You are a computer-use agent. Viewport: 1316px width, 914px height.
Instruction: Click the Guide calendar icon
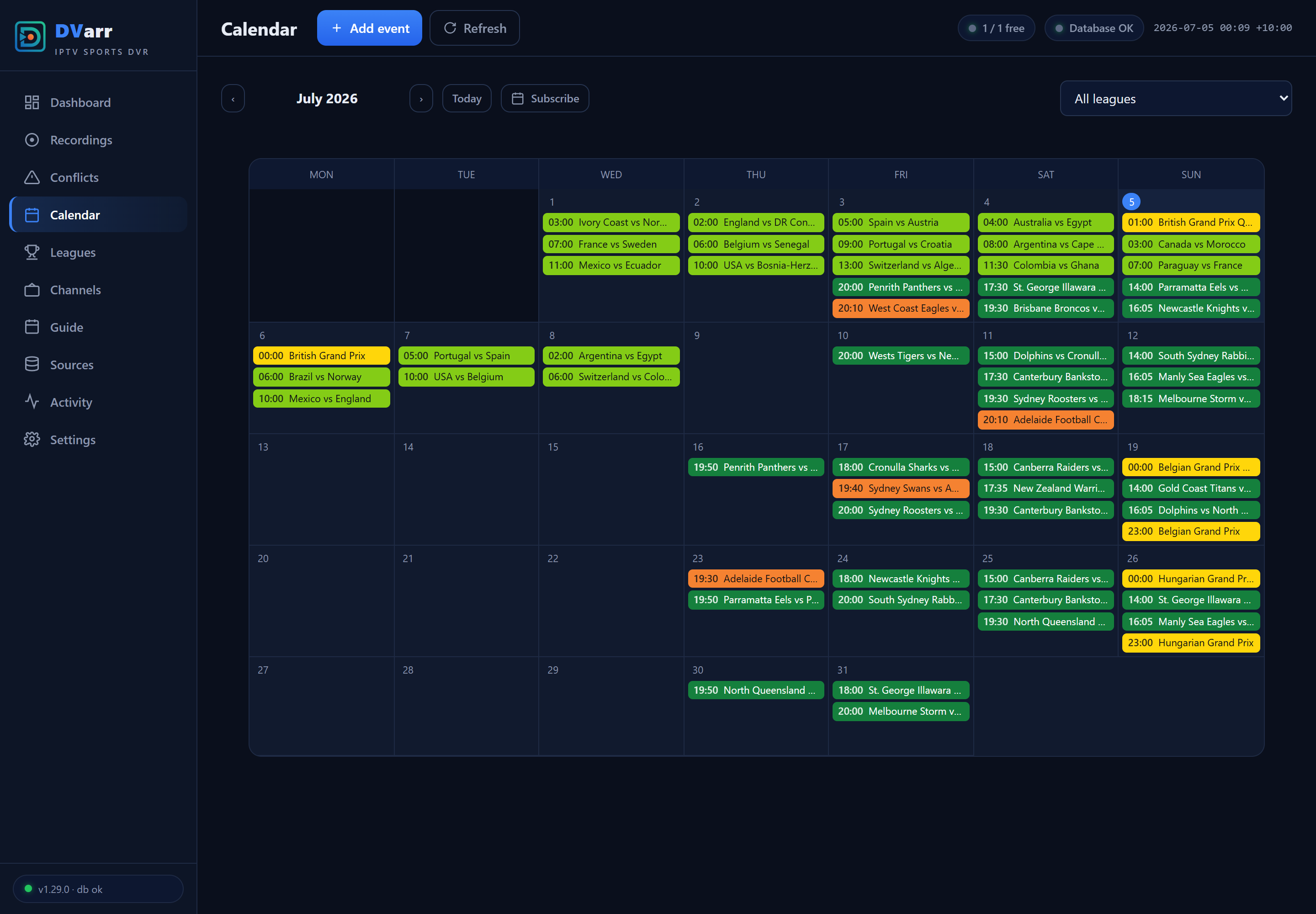(x=32, y=327)
